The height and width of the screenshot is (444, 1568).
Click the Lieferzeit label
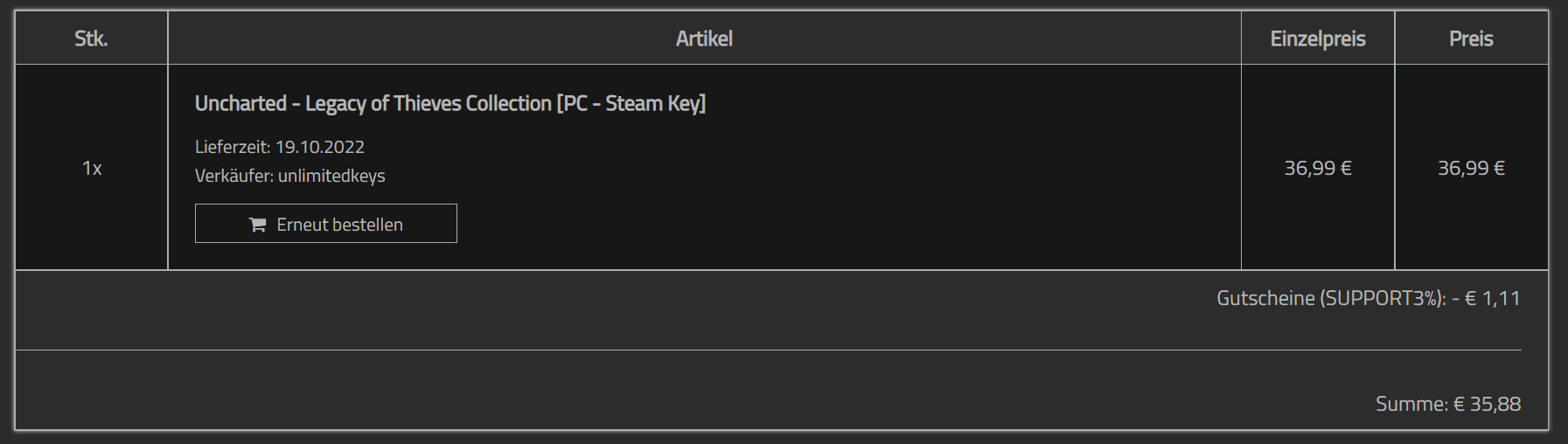pyautogui.click(x=232, y=147)
